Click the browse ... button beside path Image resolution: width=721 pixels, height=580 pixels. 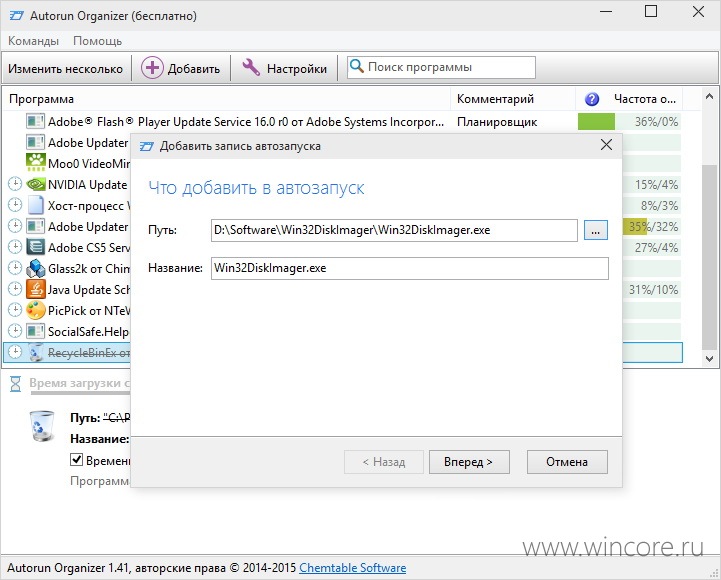point(595,230)
